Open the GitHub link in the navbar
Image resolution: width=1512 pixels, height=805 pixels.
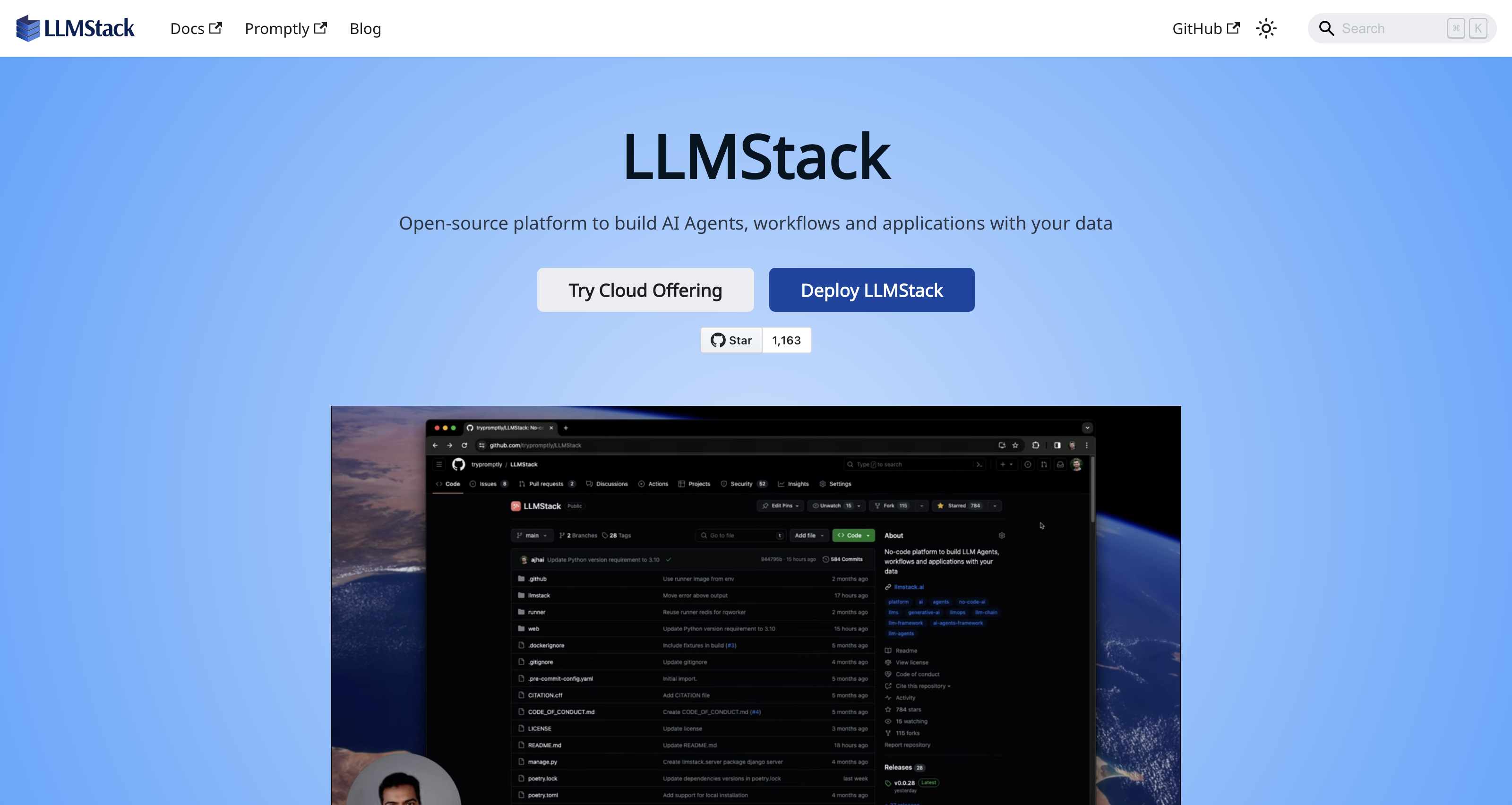click(1206, 28)
